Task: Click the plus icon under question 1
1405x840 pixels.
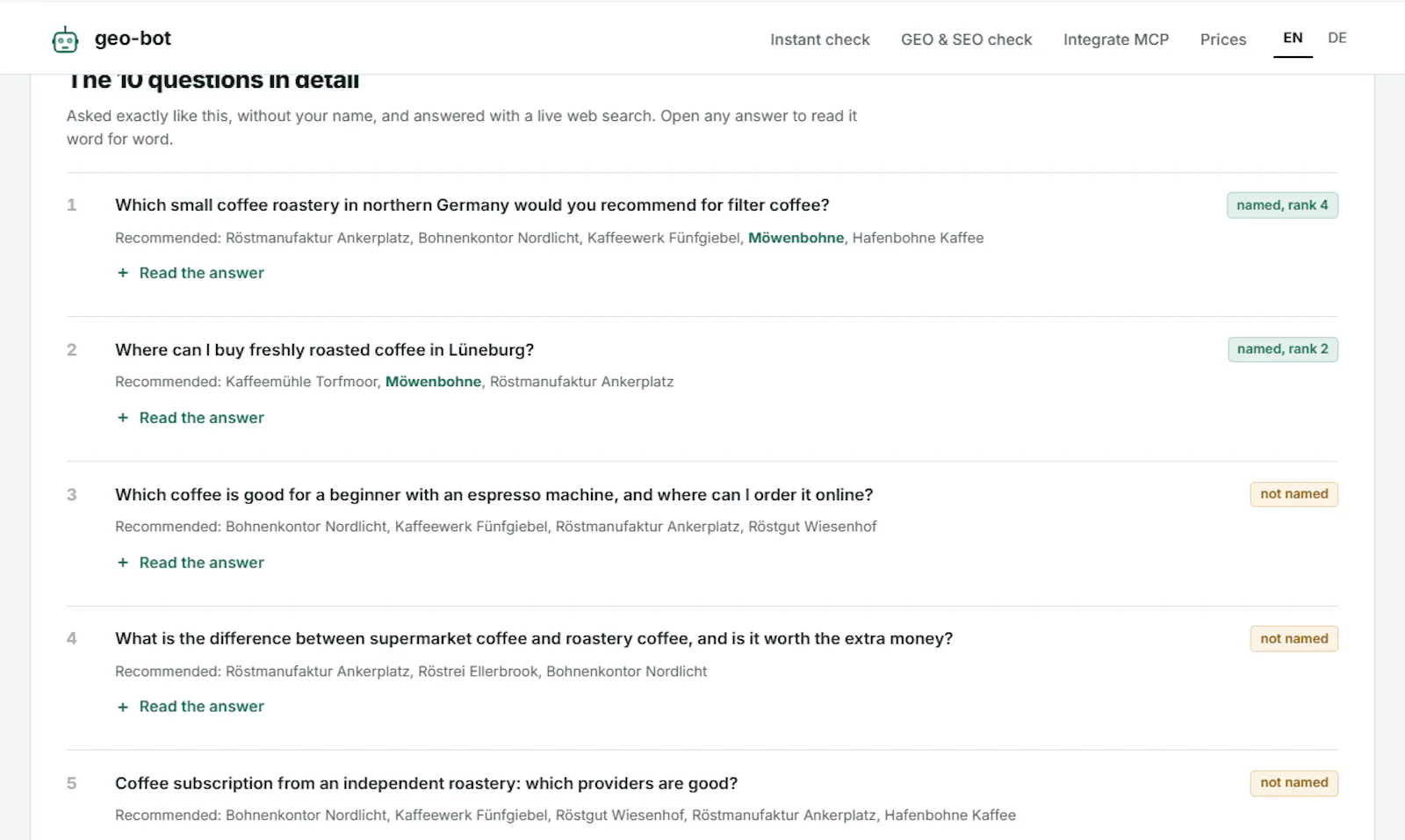Action: (123, 273)
